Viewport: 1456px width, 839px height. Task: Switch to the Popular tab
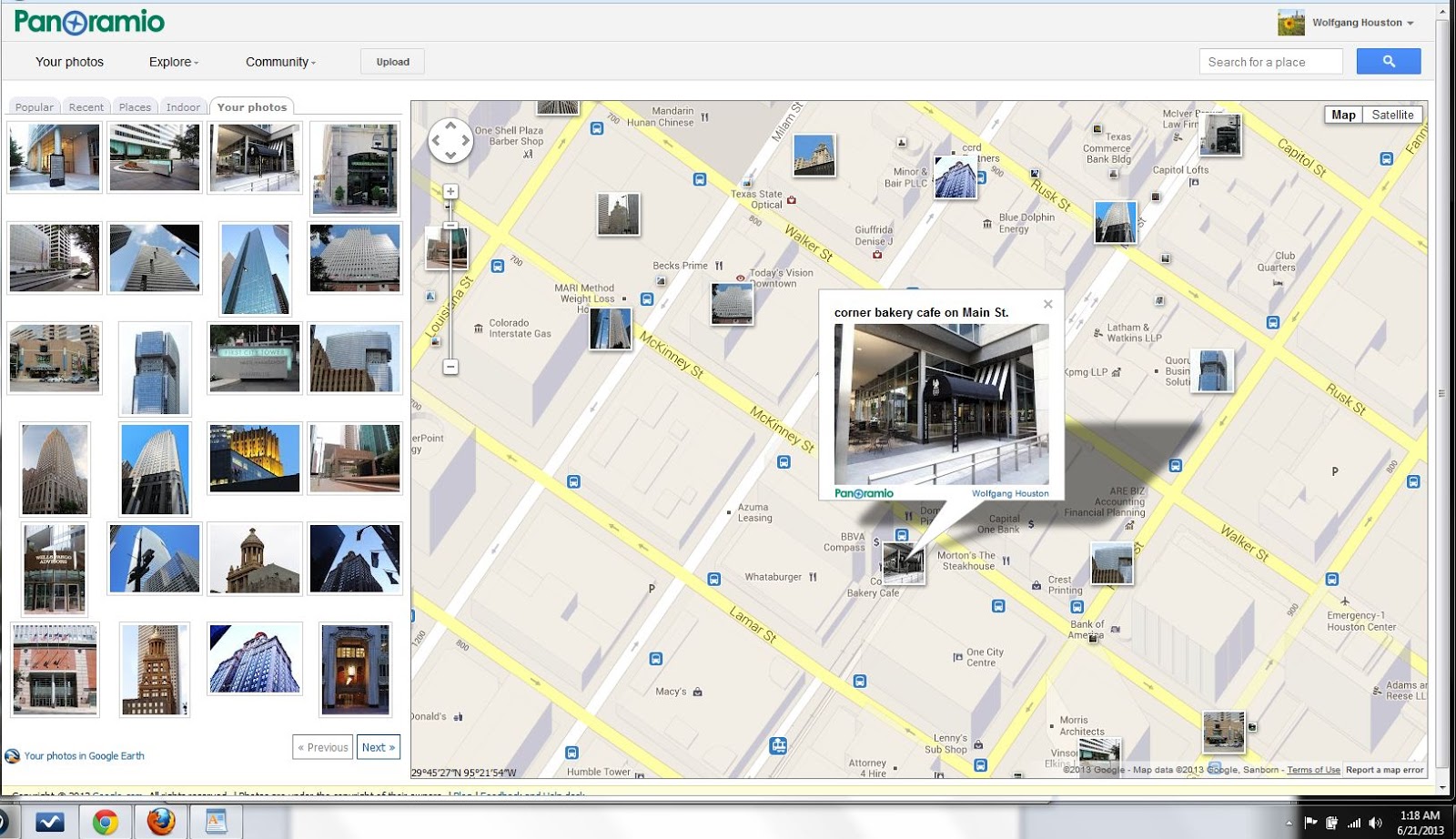click(35, 106)
